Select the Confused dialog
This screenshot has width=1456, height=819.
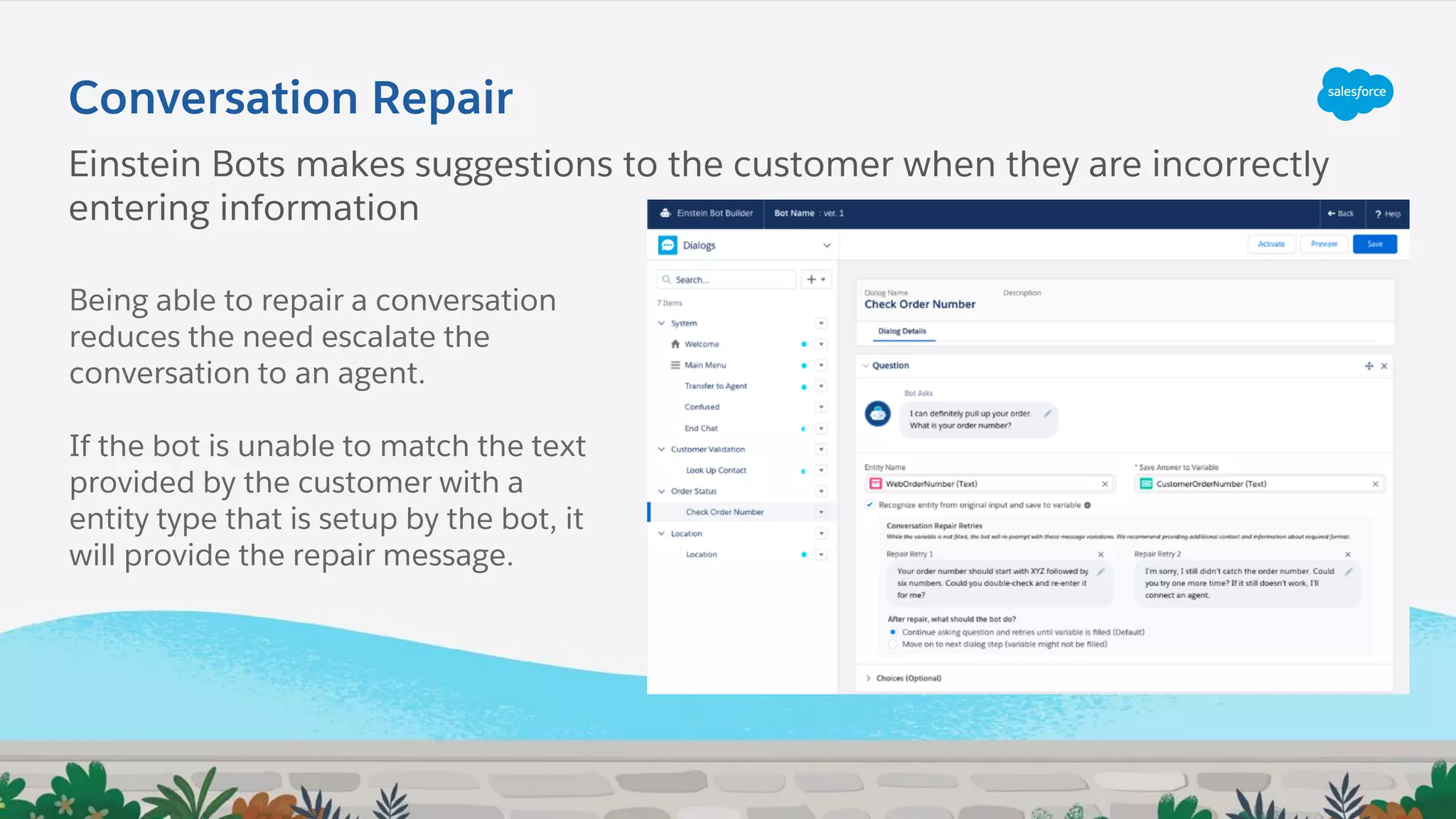click(702, 407)
